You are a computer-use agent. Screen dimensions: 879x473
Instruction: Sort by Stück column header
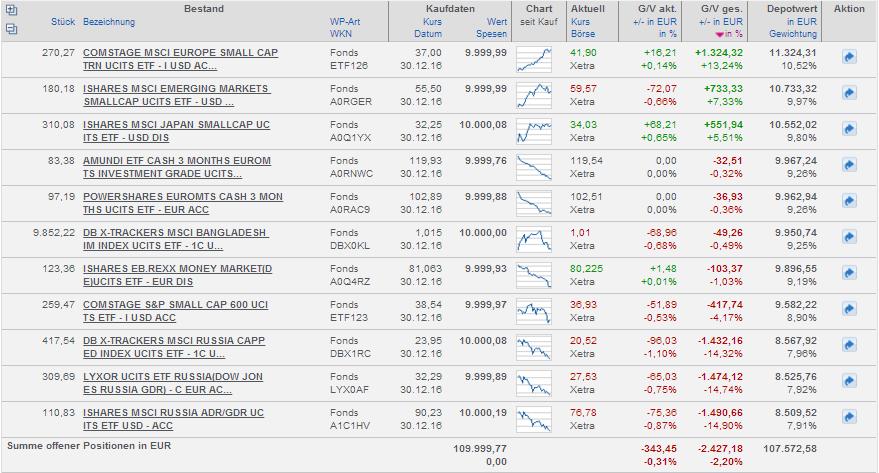[63, 22]
